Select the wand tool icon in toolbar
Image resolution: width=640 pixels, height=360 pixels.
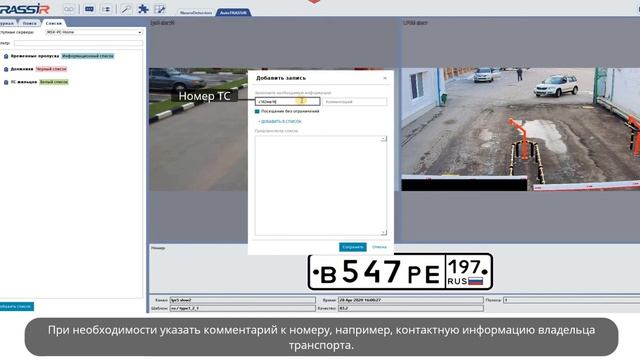pos(126,9)
